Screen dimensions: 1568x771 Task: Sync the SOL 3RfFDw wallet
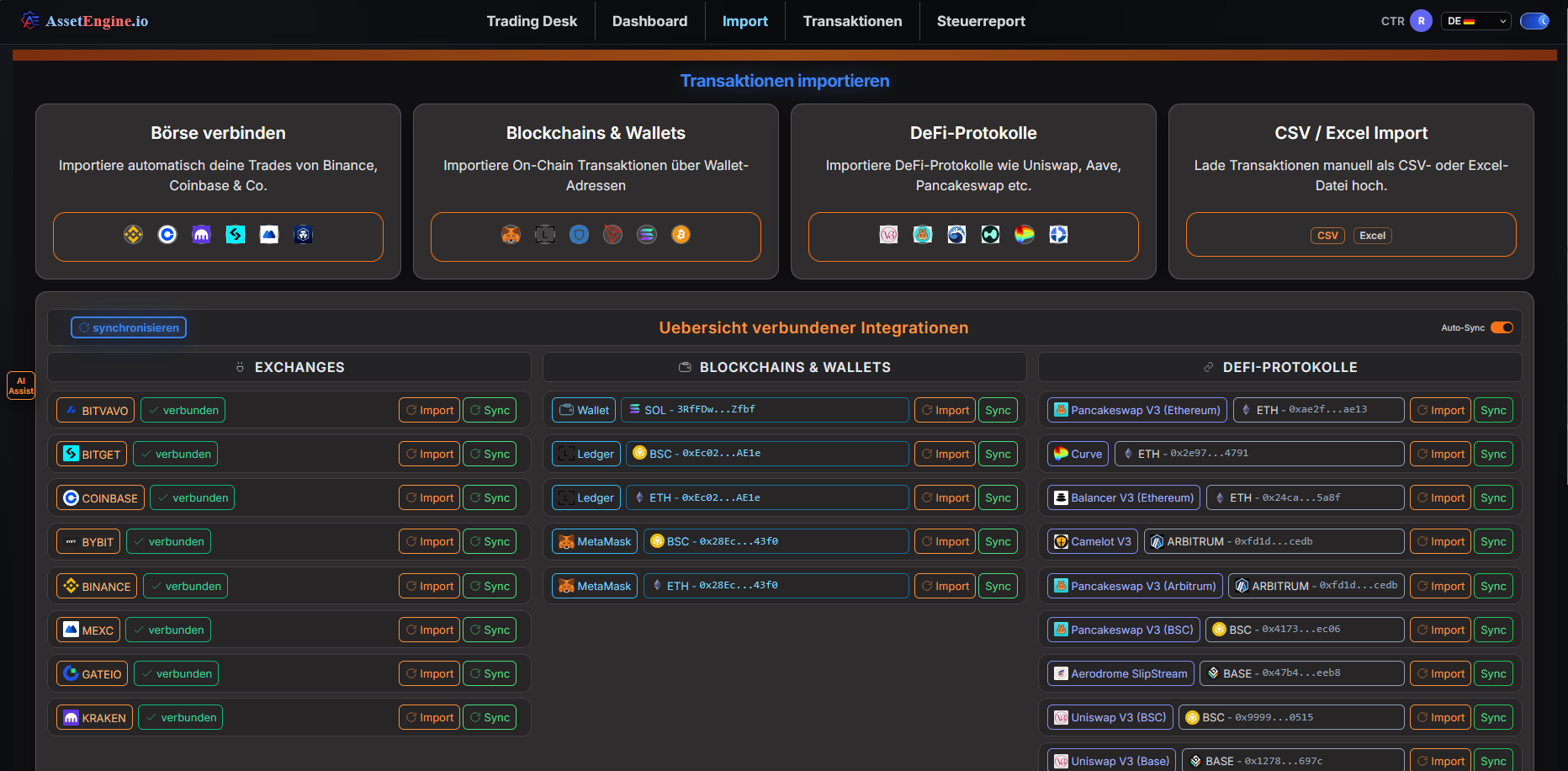coord(998,410)
